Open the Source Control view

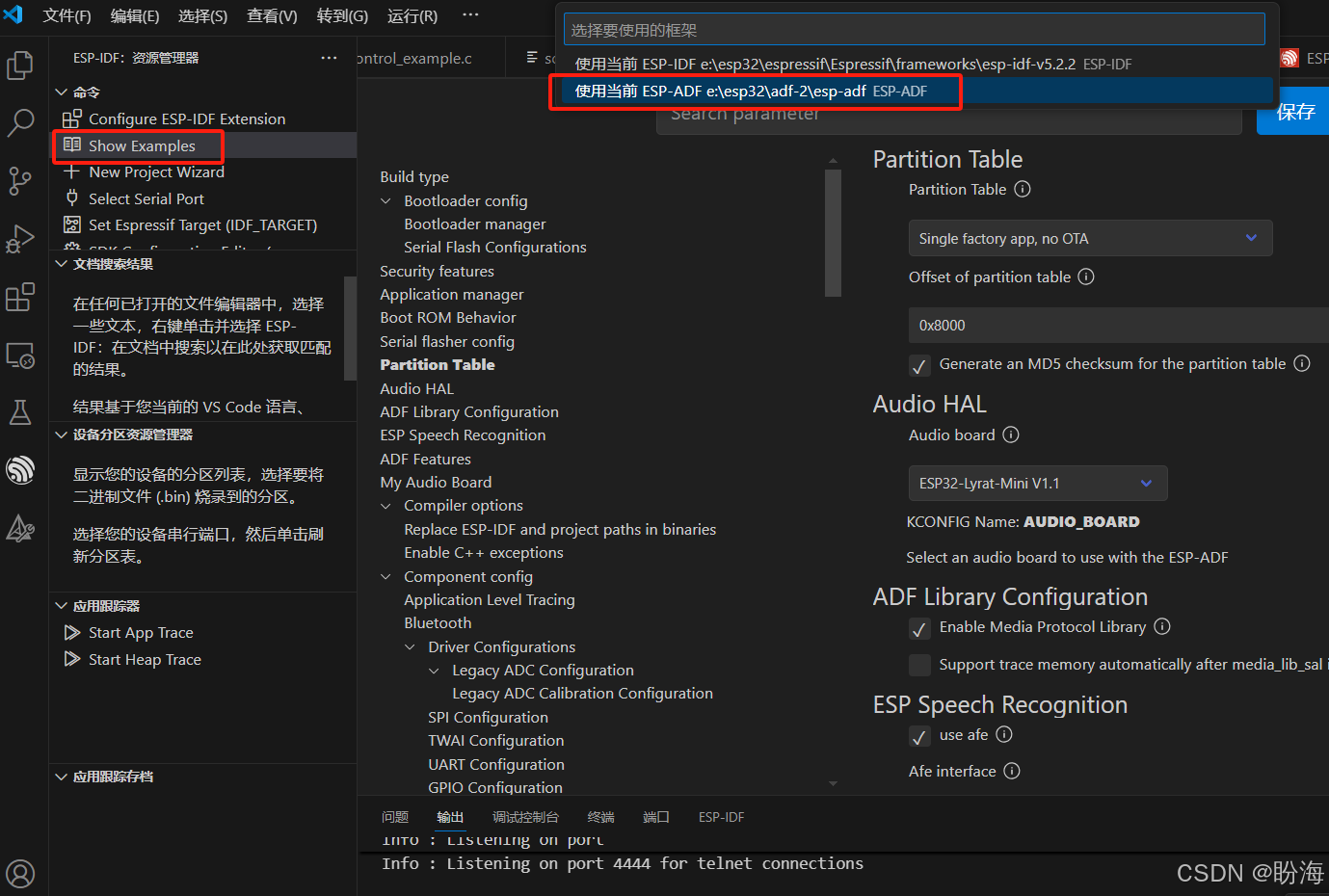pos(20,180)
